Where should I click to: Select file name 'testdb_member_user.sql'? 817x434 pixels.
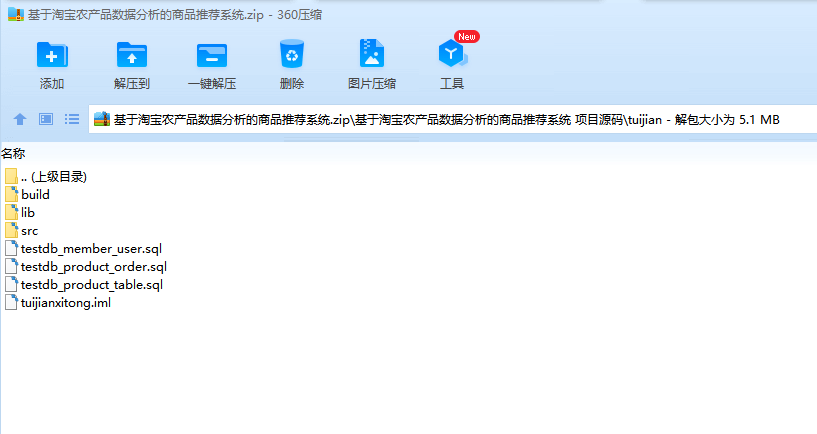point(91,249)
